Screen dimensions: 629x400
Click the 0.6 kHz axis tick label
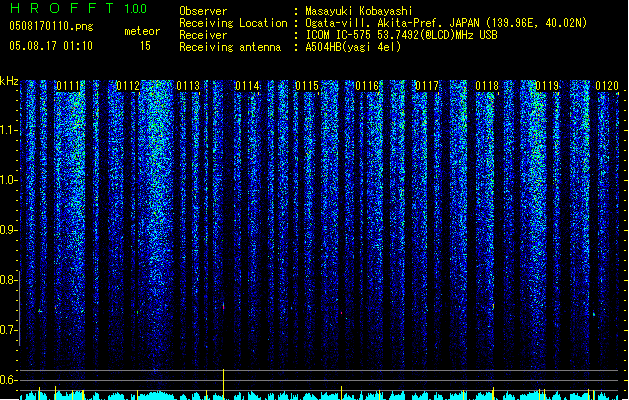[8, 380]
